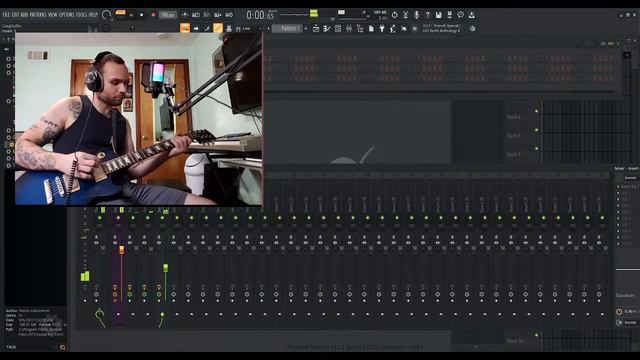Open the TOOLS menu
This screenshot has width=640, height=360.
tap(82, 15)
